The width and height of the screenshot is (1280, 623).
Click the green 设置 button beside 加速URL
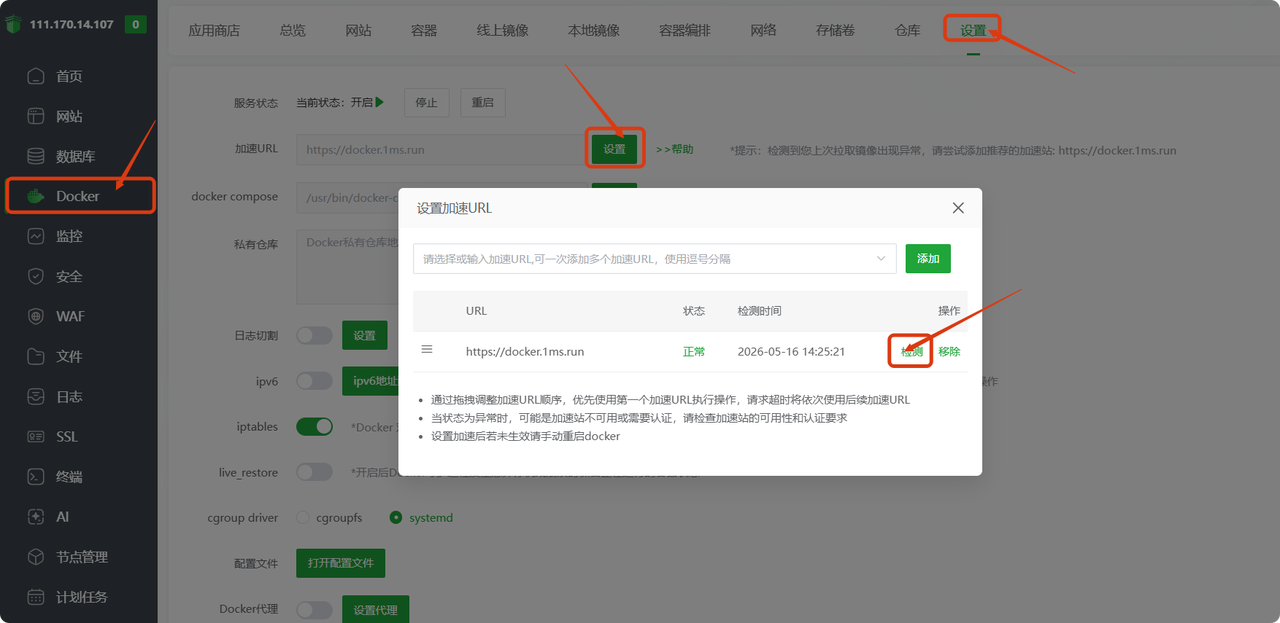point(614,149)
